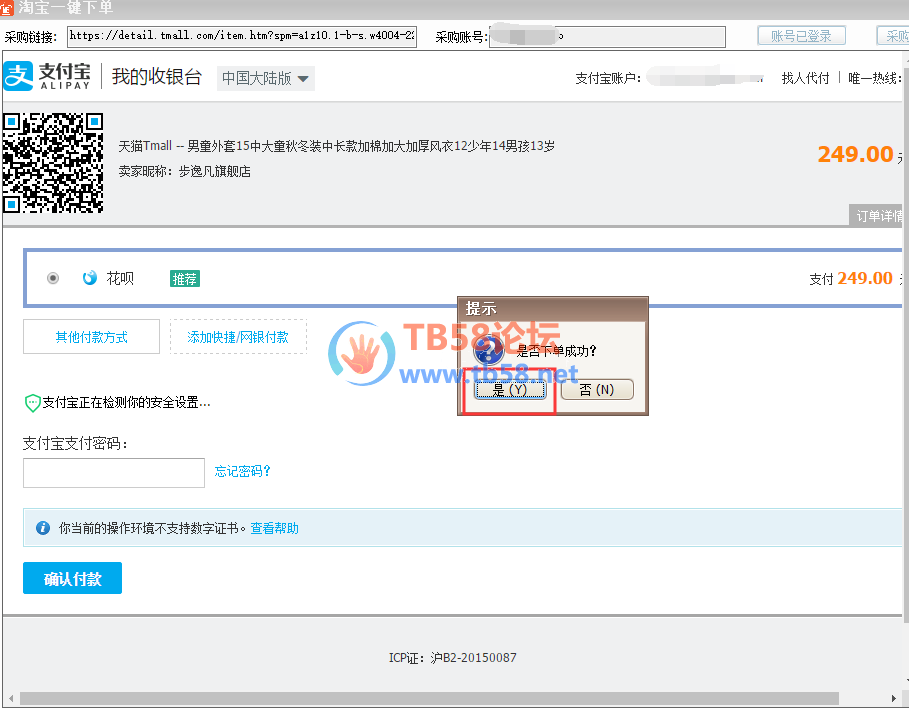This screenshot has height=708, width=909.
Task: Open the 中国大陆版 region dropdown
Action: (x=266, y=78)
